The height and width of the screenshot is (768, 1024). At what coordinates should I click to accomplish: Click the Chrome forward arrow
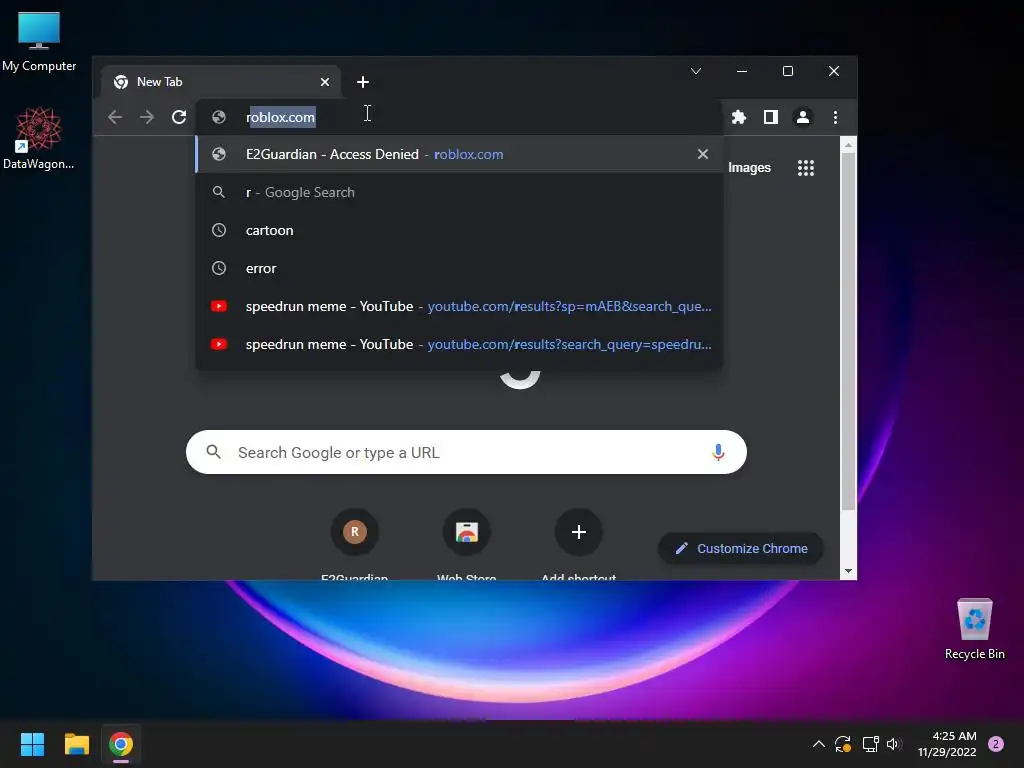click(147, 117)
